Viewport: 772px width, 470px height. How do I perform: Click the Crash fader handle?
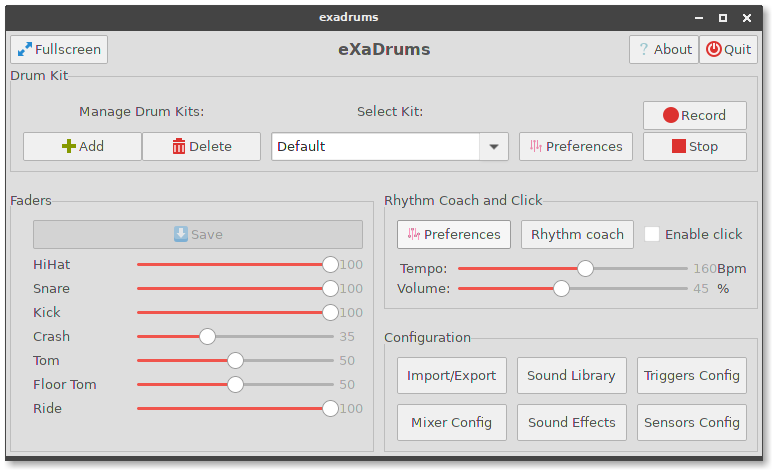pyautogui.click(x=207, y=337)
